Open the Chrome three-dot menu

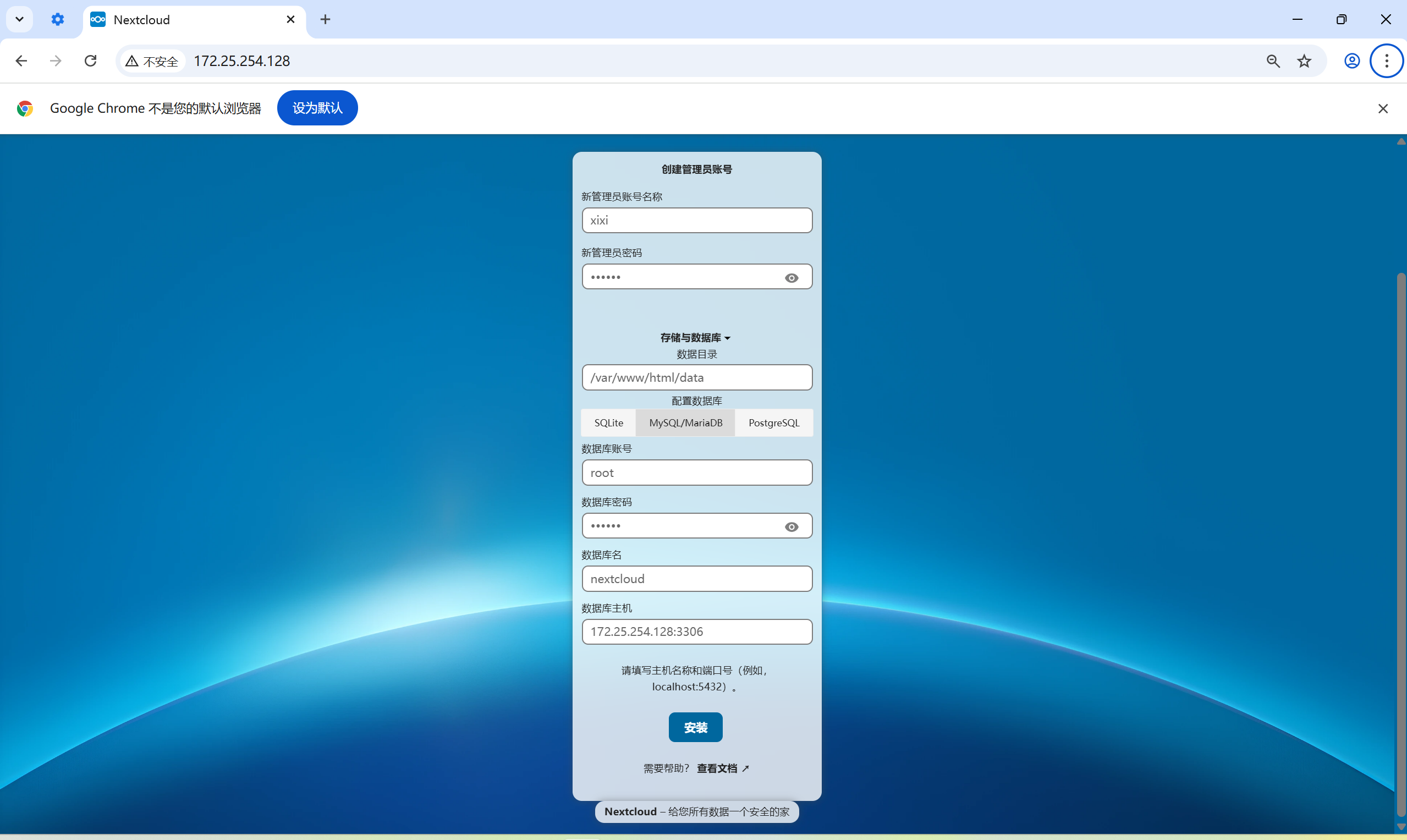[1387, 61]
